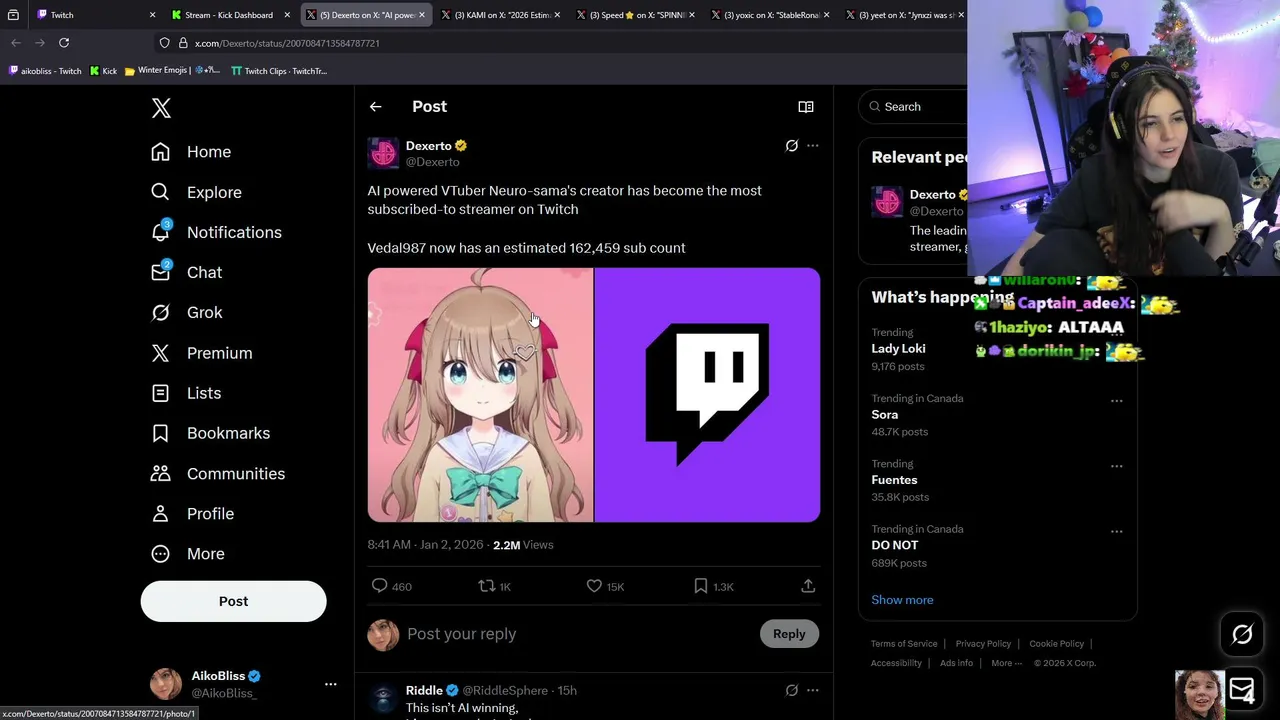The image size is (1280, 720).
Task: Open AikoBliss account switcher menu
Action: 330,684
